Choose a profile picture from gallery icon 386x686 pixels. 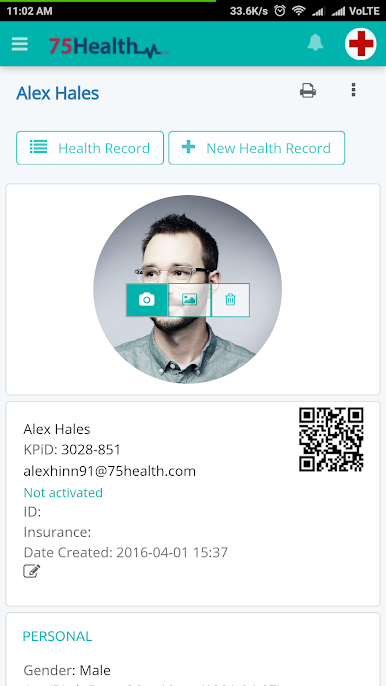coord(189,300)
